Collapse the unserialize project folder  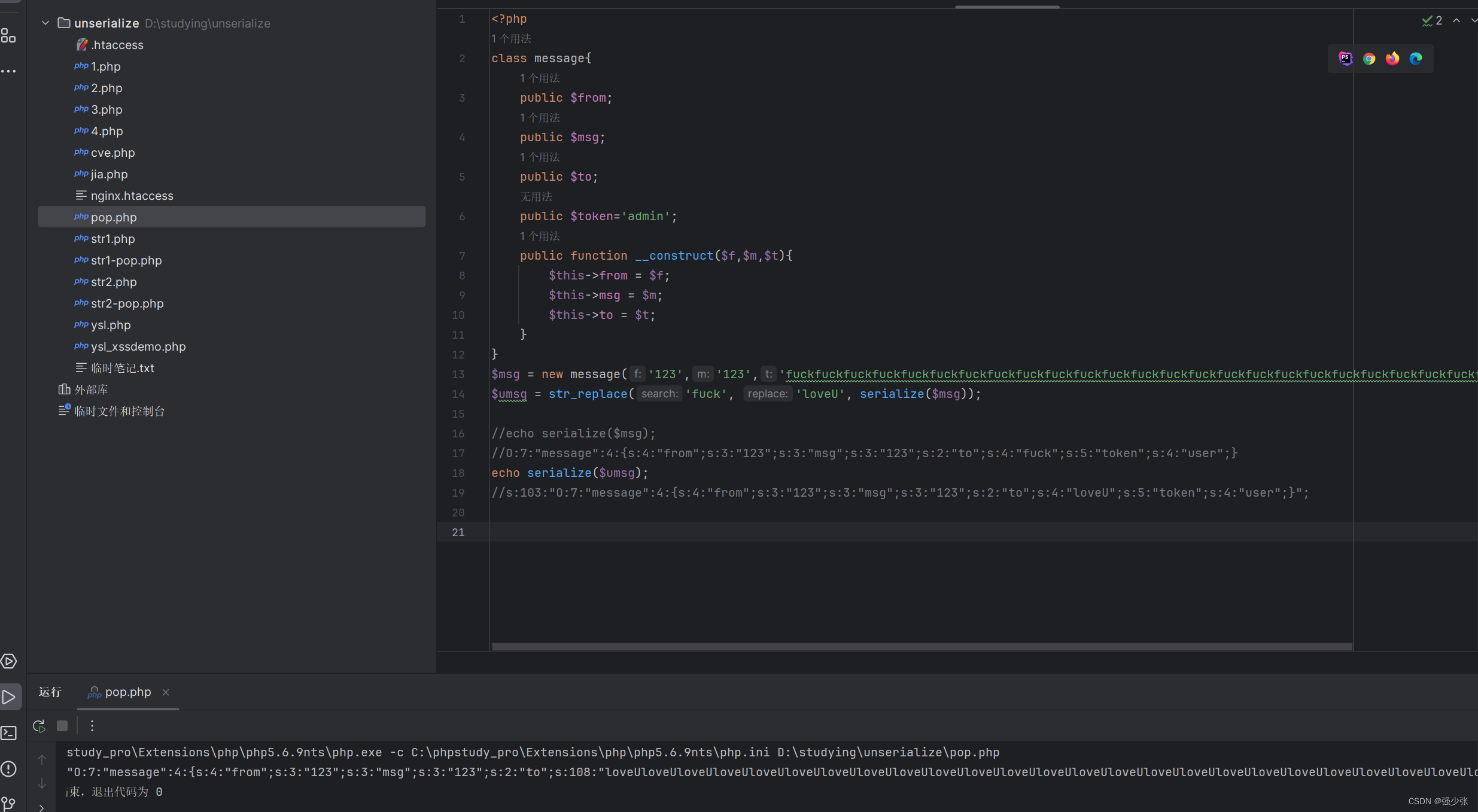[x=45, y=23]
